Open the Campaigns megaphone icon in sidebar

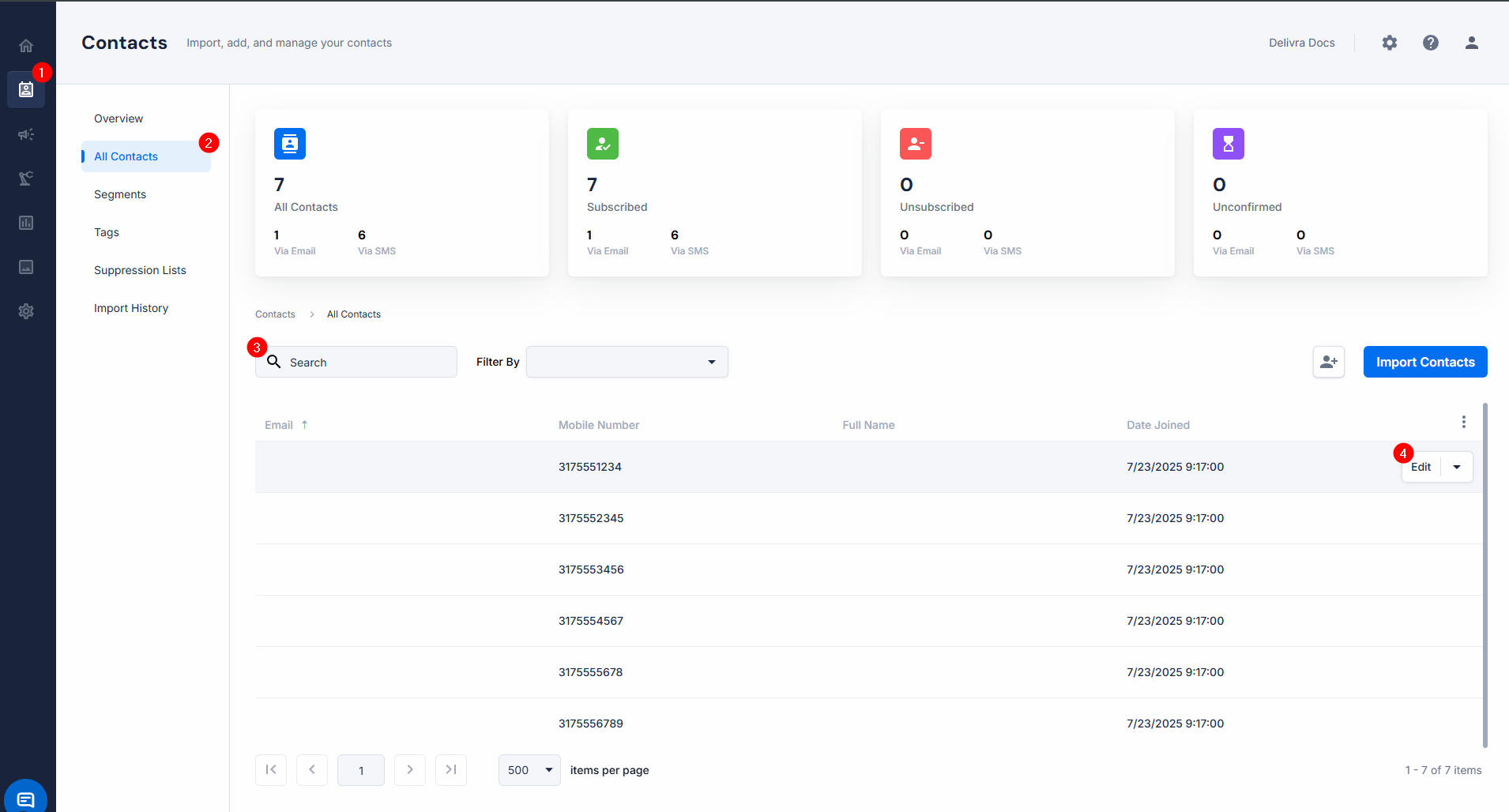tap(26, 134)
